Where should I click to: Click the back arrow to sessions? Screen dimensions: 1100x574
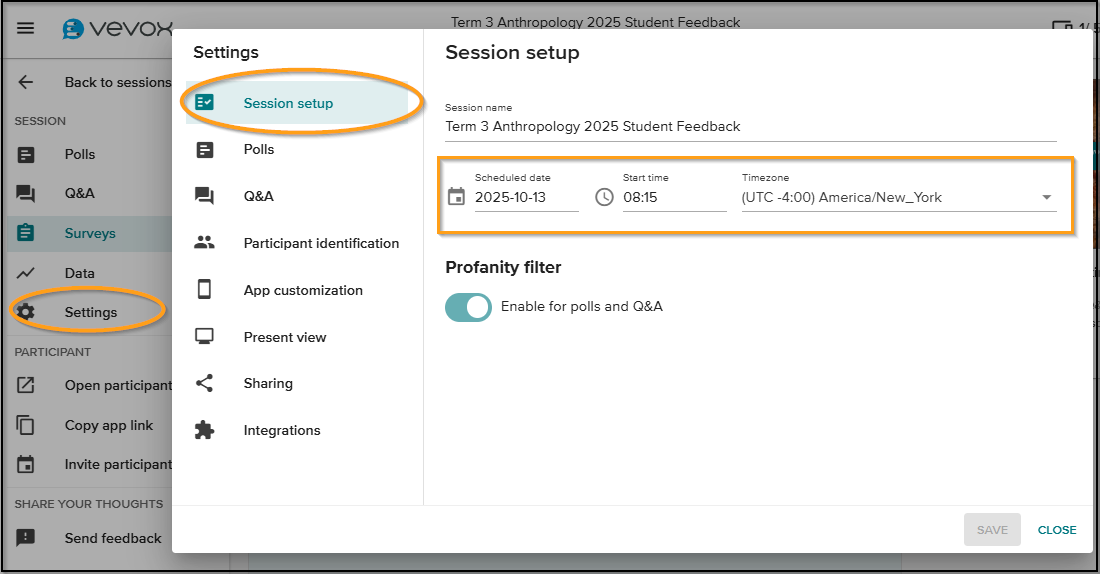click(x=26, y=82)
